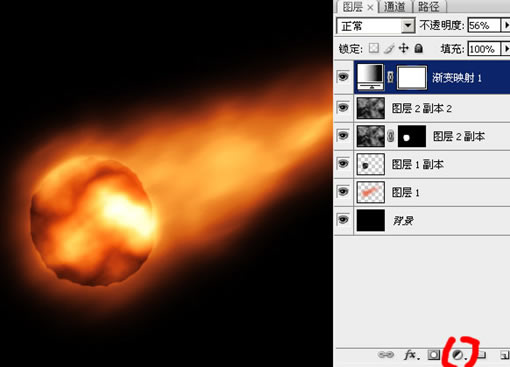Click the new adjustment layer icon
Image resolution: width=510 pixels, height=367 pixels.
(x=459, y=355)
